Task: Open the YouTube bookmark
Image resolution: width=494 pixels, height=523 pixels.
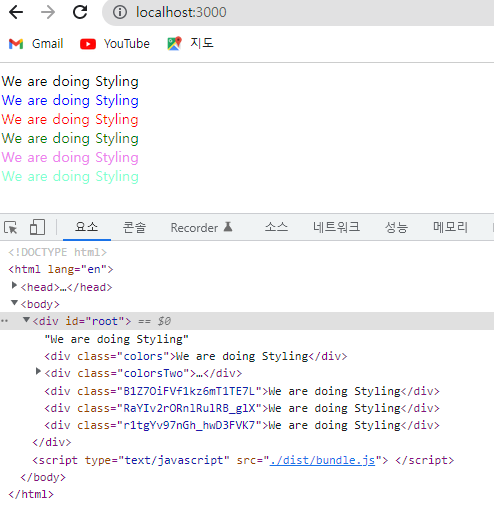Action: pos(115,44)
